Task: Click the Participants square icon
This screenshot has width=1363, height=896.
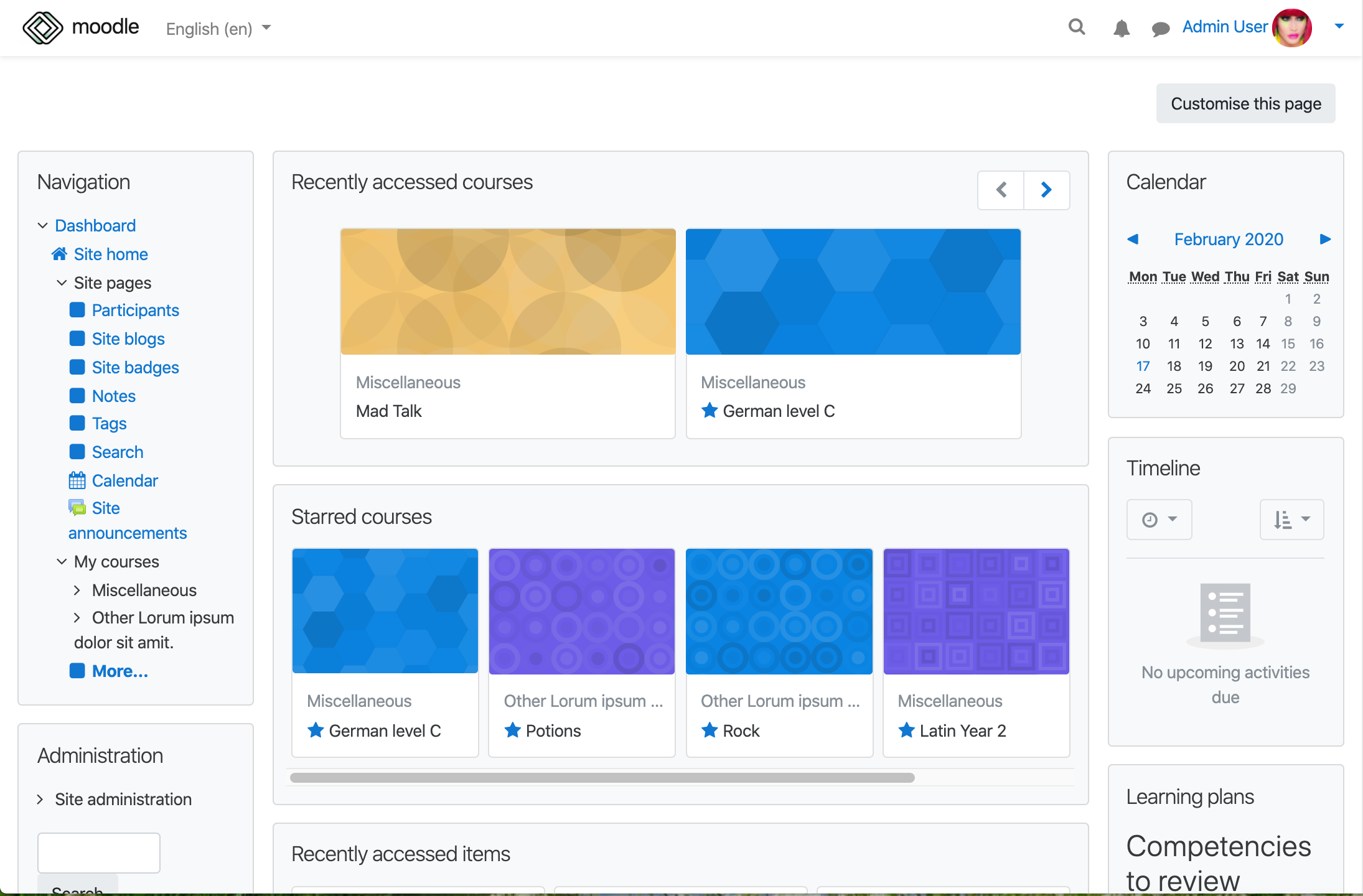Action: tap(77, 310)
